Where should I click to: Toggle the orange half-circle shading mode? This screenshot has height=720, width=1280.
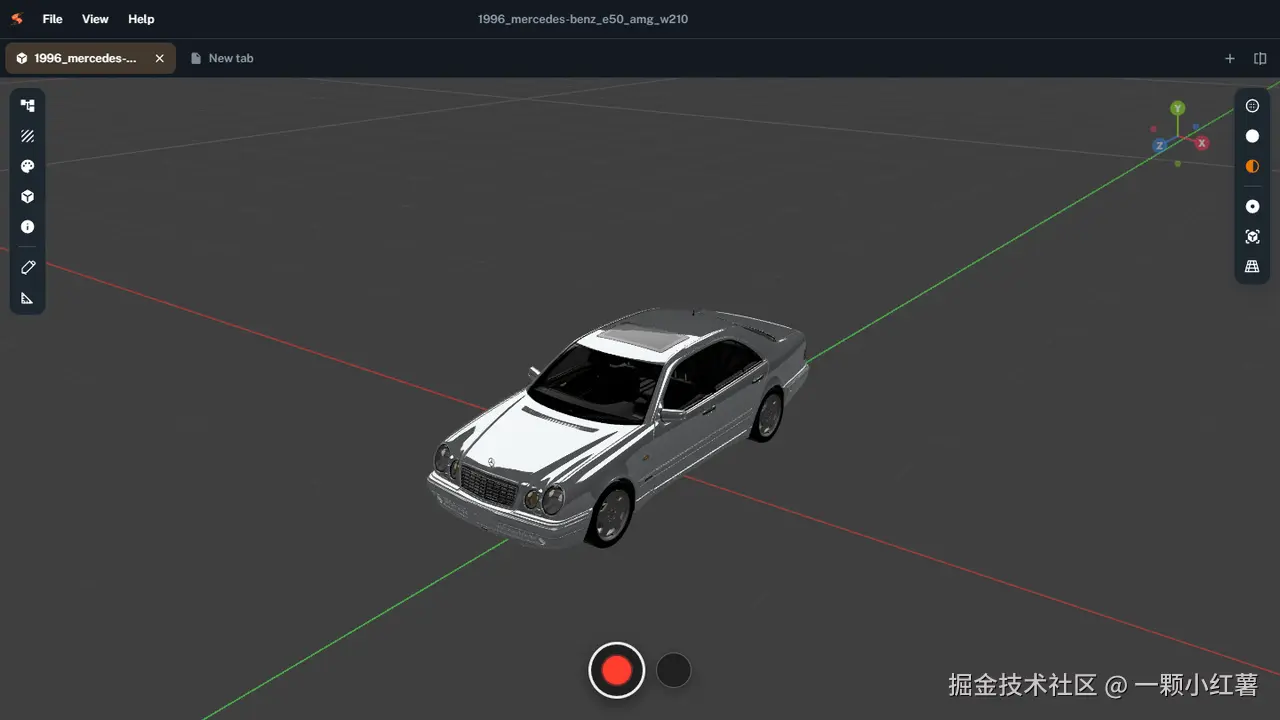point(1252,166)
